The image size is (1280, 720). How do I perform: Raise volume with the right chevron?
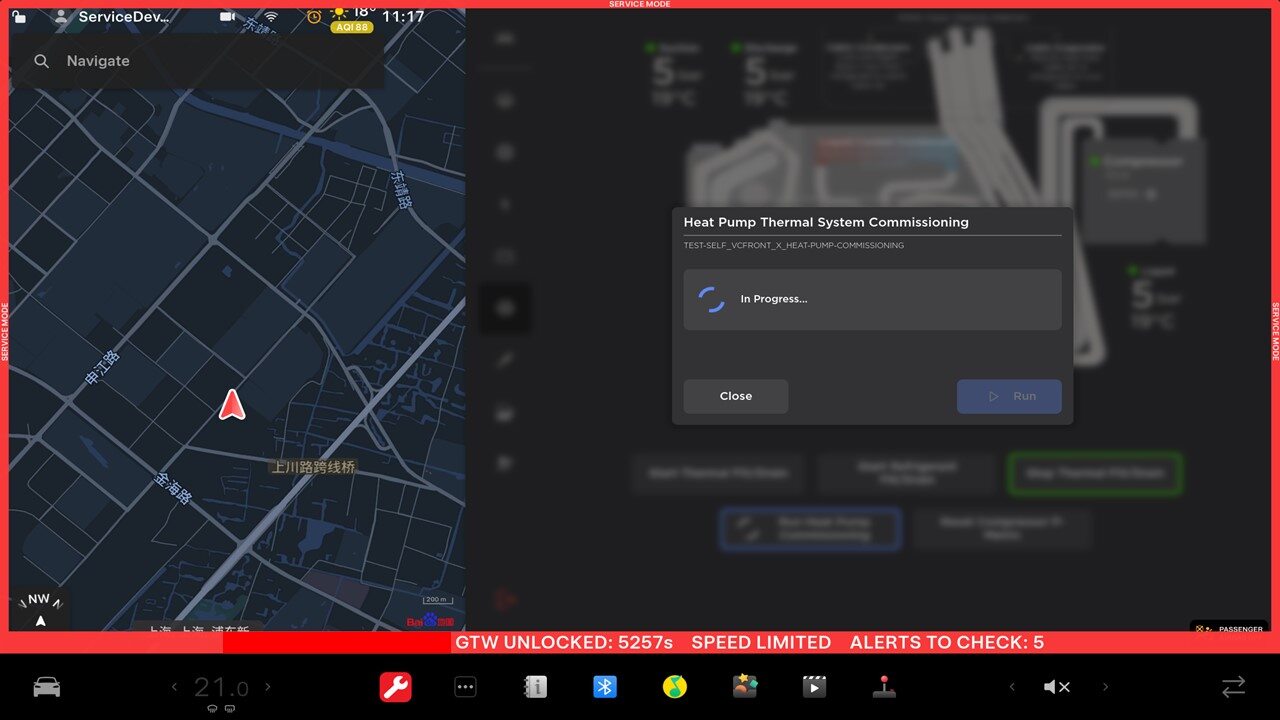1105,687
